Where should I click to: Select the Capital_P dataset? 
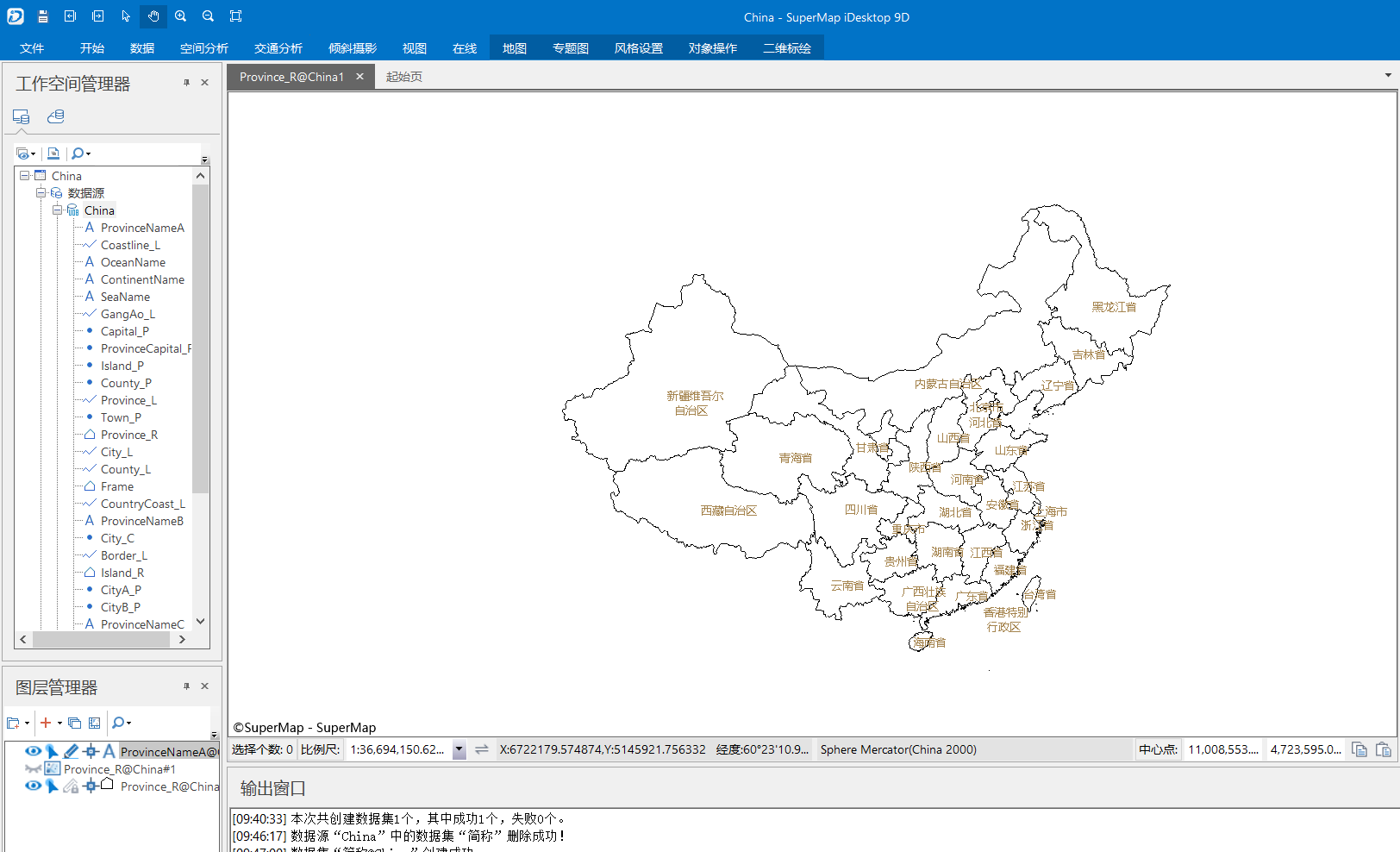[124, 331]
